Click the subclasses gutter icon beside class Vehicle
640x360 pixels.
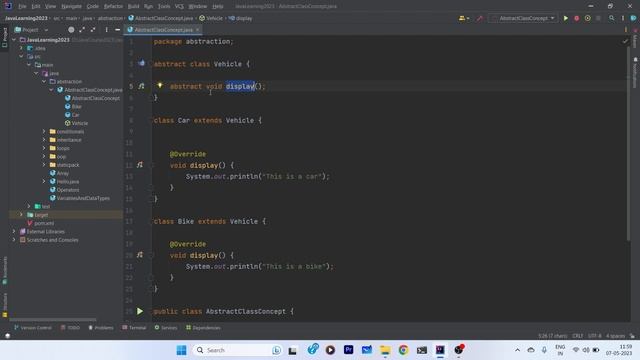click(x=141, y=64)
